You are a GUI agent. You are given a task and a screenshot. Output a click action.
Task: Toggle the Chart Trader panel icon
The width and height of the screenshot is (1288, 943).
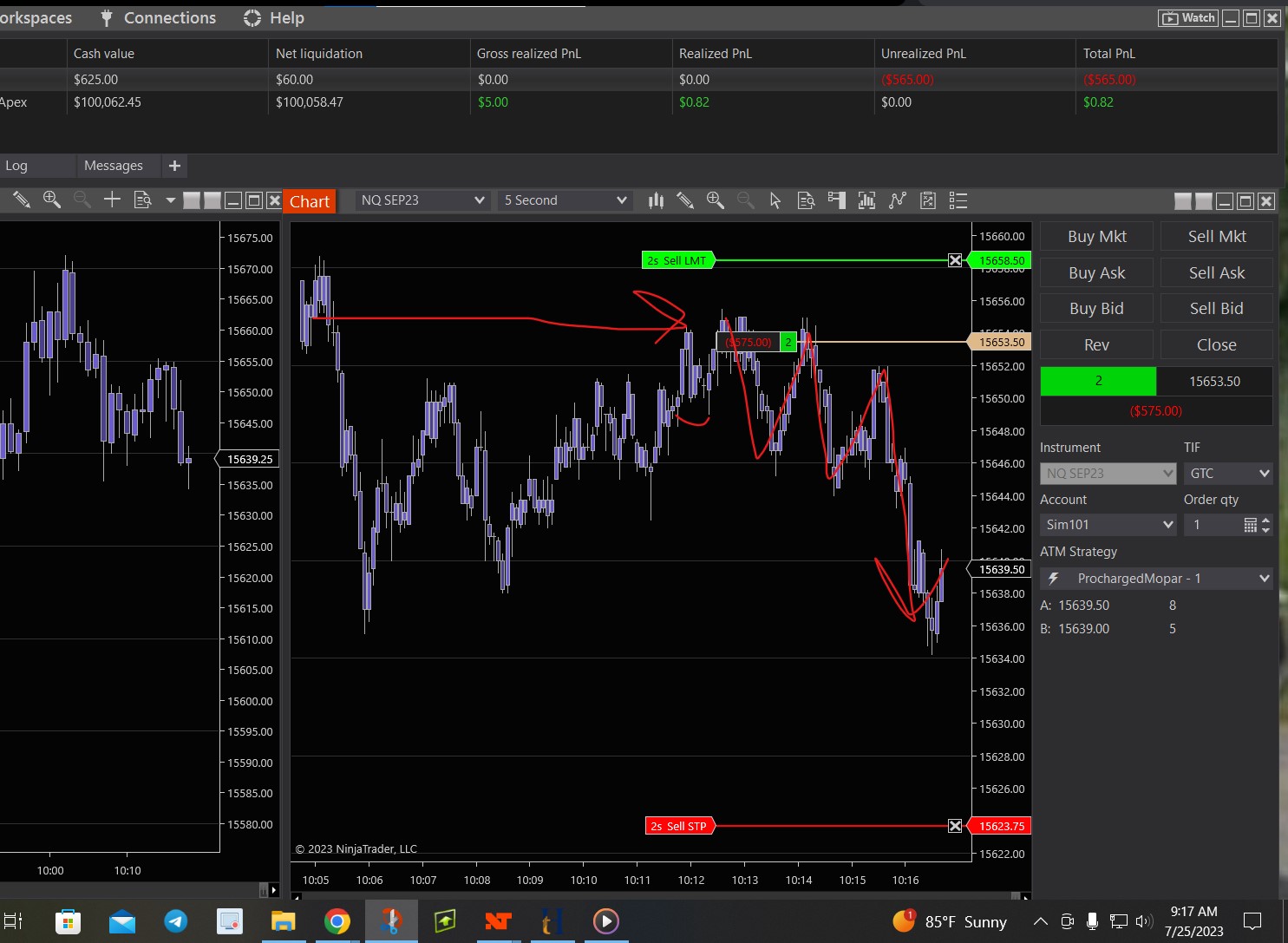coord(836,201)
